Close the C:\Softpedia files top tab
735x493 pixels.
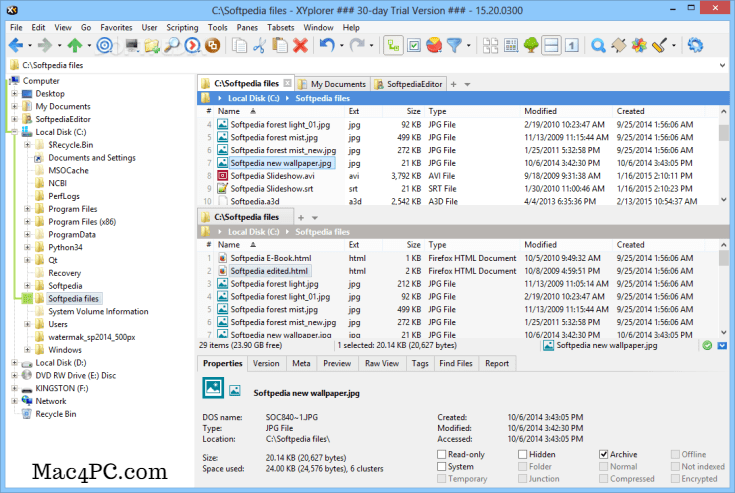pos(287,83)
